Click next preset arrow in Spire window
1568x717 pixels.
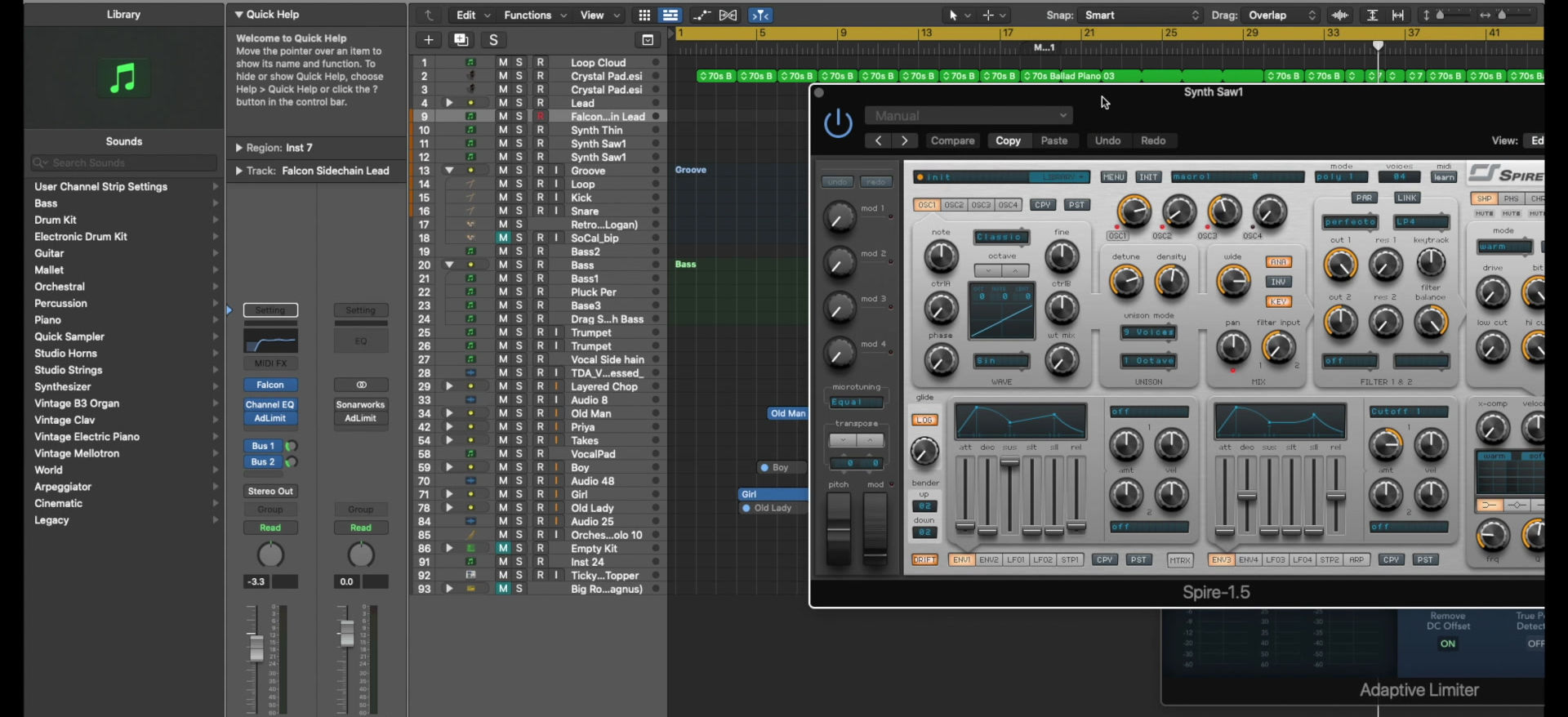pos(904,140)
